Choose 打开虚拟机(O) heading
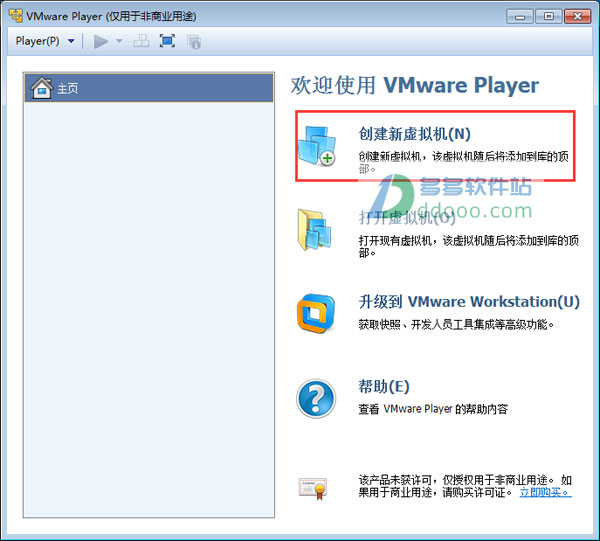This screenshot has height=541, width=600. [x=407, y=218]
